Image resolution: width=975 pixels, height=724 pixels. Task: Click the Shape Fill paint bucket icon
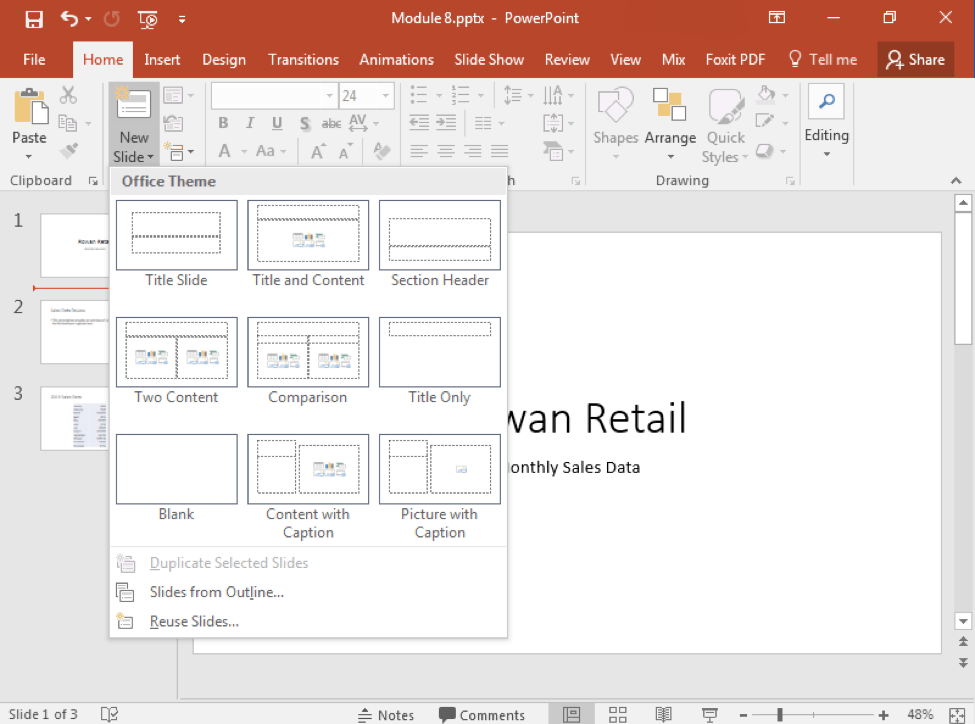click(766, 95)
